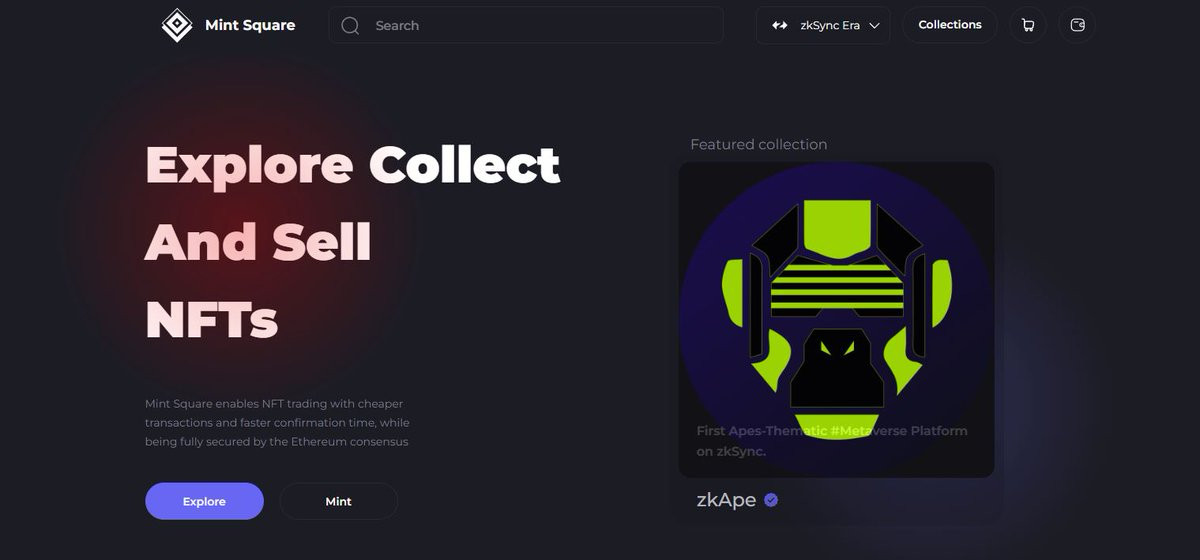Viewport: 1200px width, 560px height.
Task: Open the zkApe featured collection image
Action: click(836, 320)
